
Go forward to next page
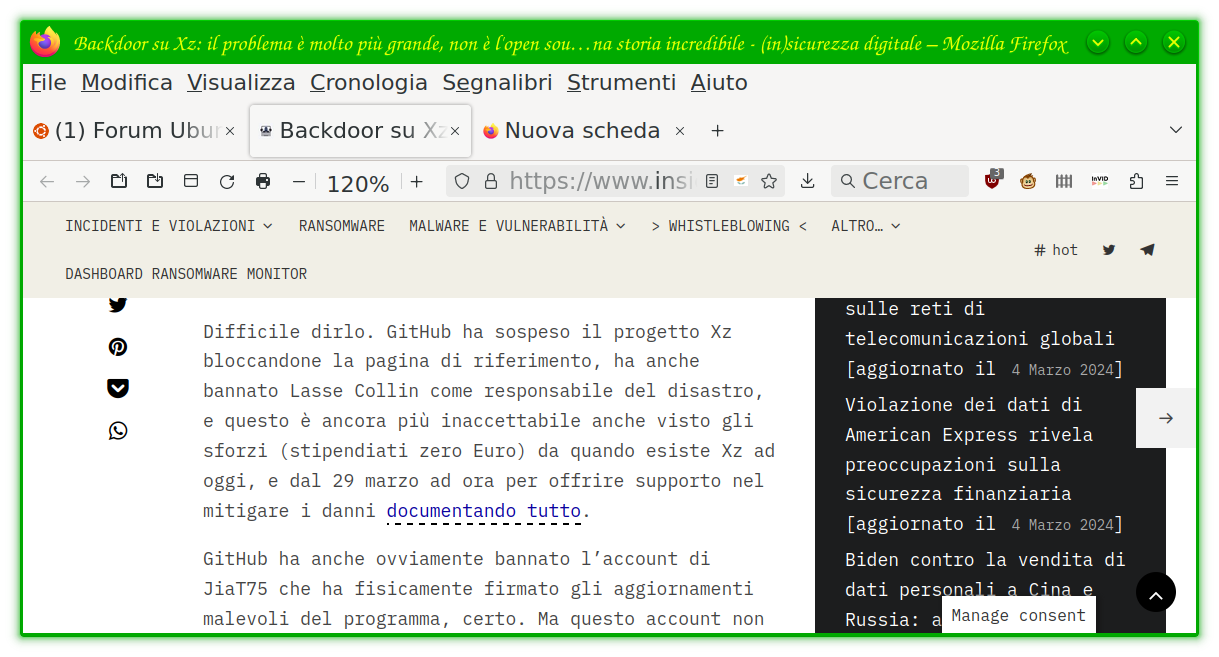[x=83, y=181]
